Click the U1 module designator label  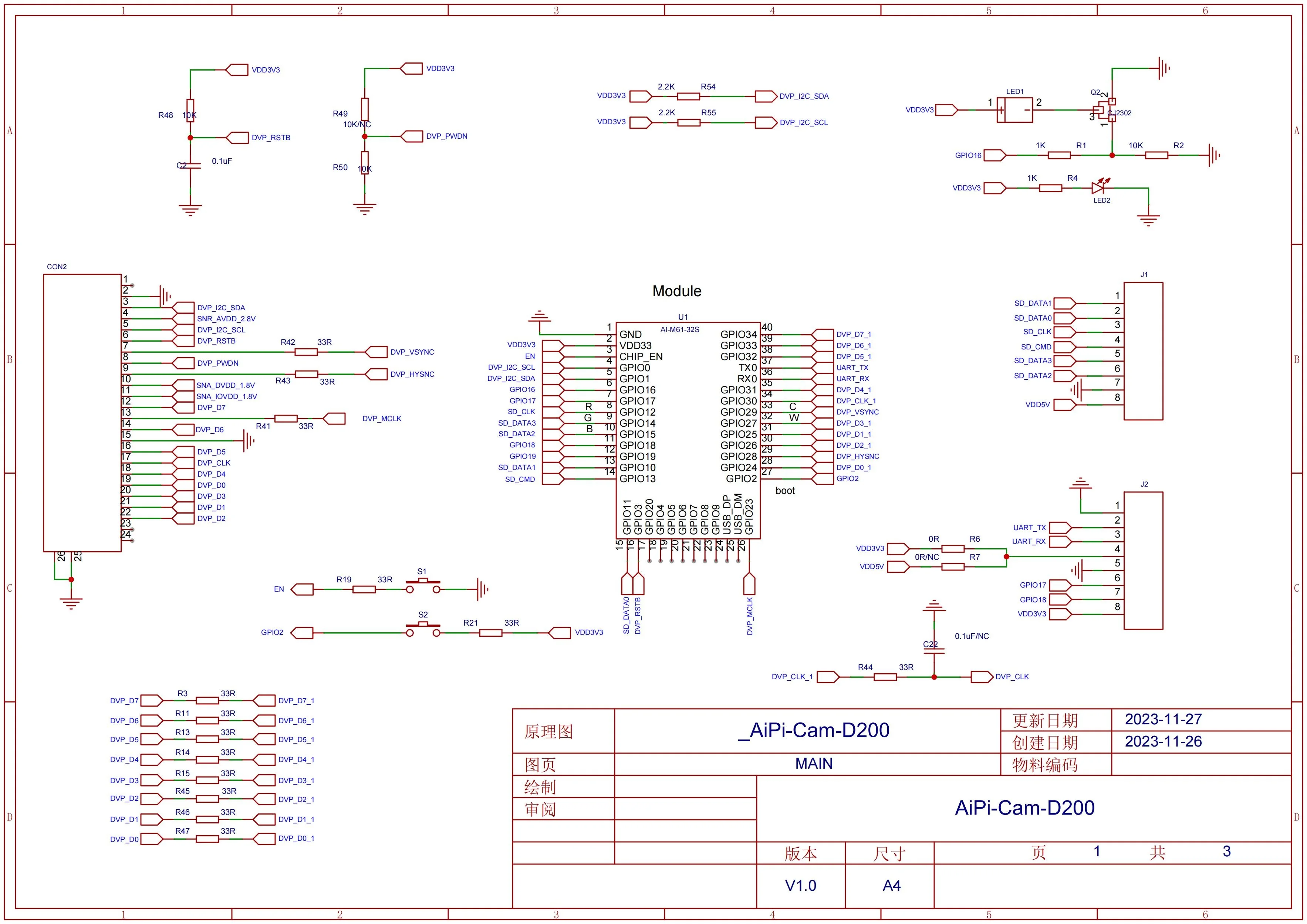pos(683,317)
